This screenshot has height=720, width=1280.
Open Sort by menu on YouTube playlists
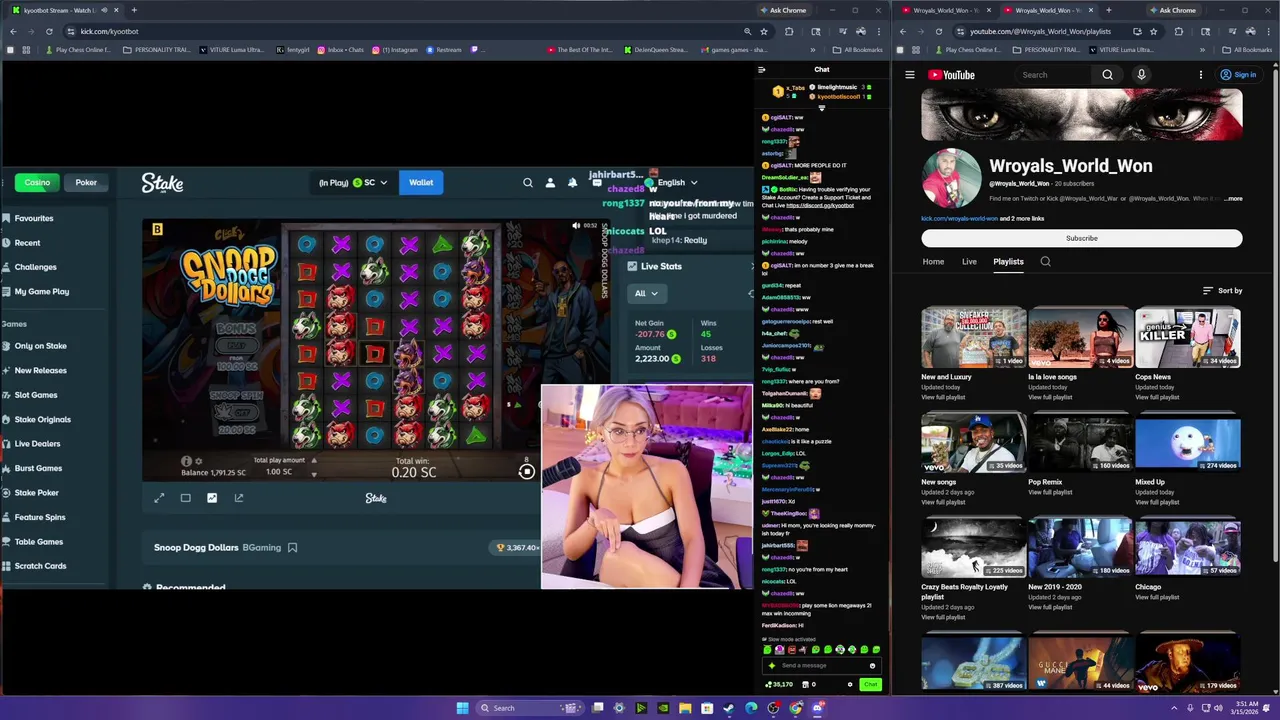pyautogui.click(x=1222, y=291)
